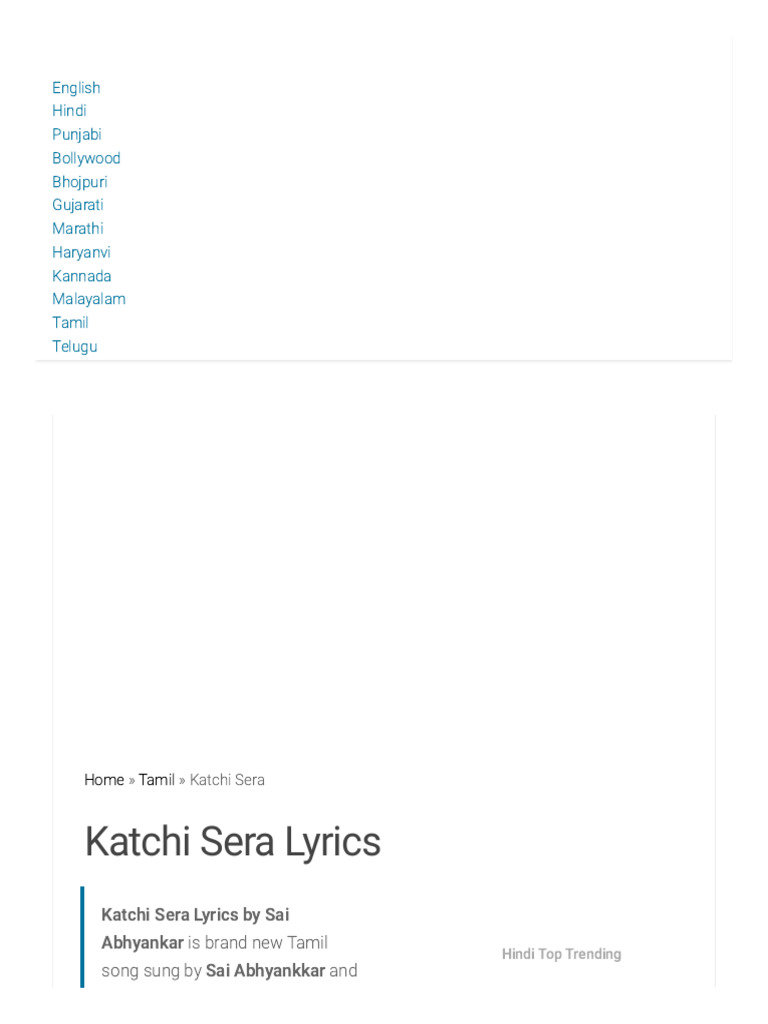The height and width of the screenshot is (1024, 768).
Task: Click the bold singer name Sai Abhyankkar
Action: 265,970
